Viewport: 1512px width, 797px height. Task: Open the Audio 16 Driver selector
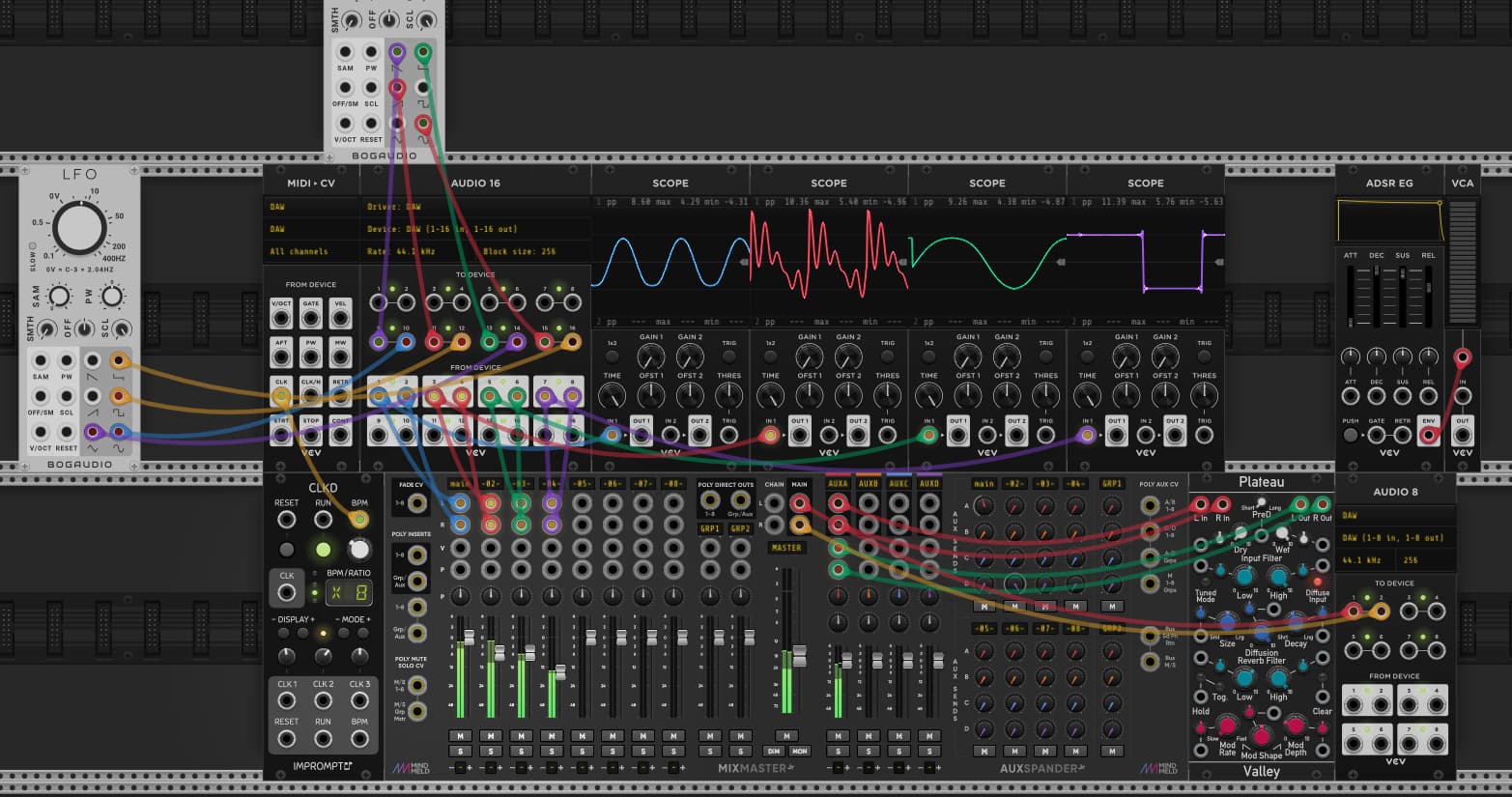[473, 207]
